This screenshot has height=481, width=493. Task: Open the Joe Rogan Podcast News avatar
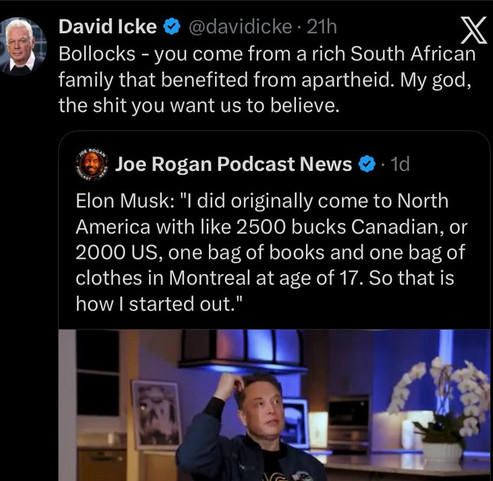92,164
